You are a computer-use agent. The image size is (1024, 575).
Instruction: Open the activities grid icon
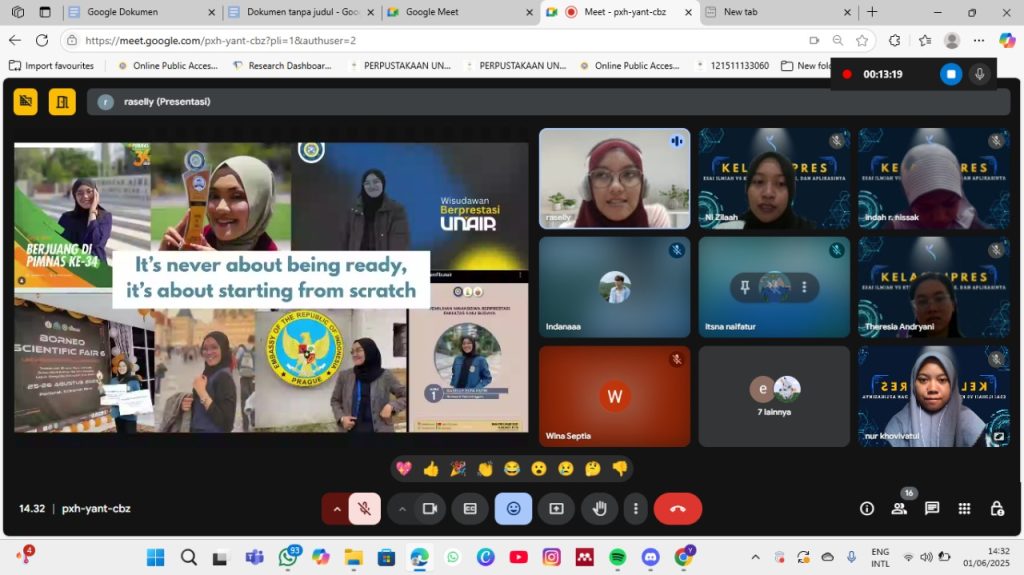[x=964, y=509]
